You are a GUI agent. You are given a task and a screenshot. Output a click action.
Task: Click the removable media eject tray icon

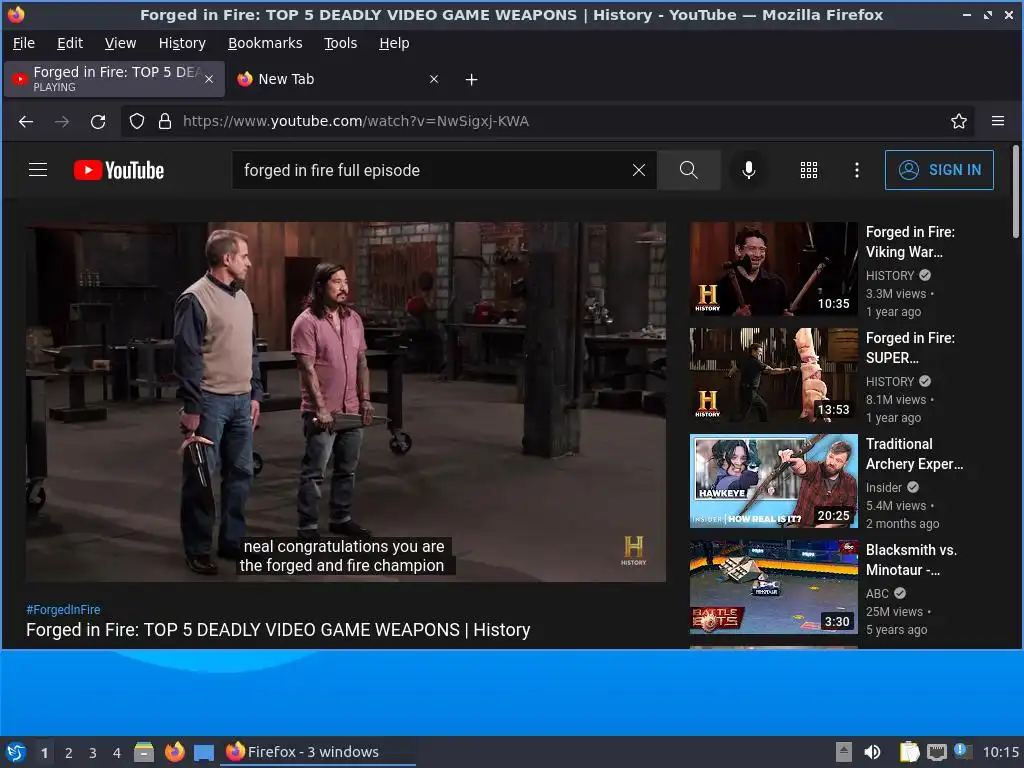tap(844, 752)
